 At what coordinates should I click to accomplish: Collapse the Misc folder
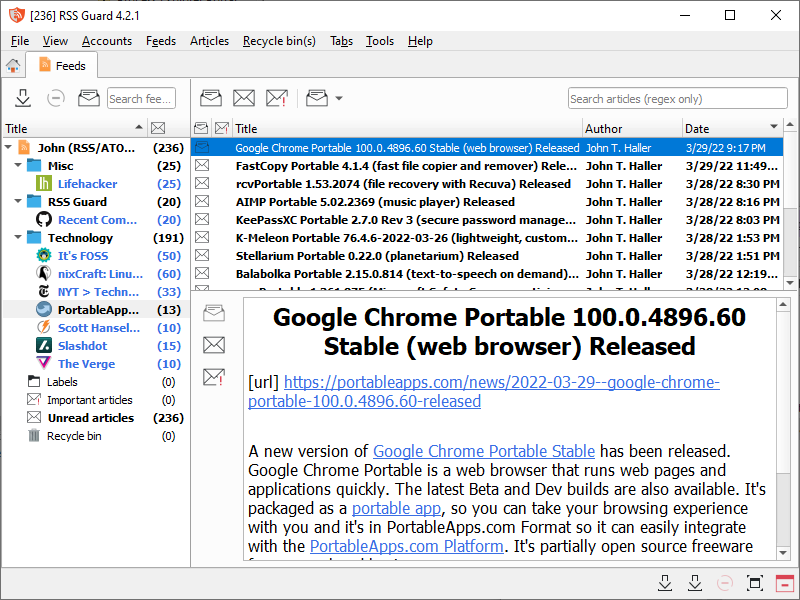point(18,166)
